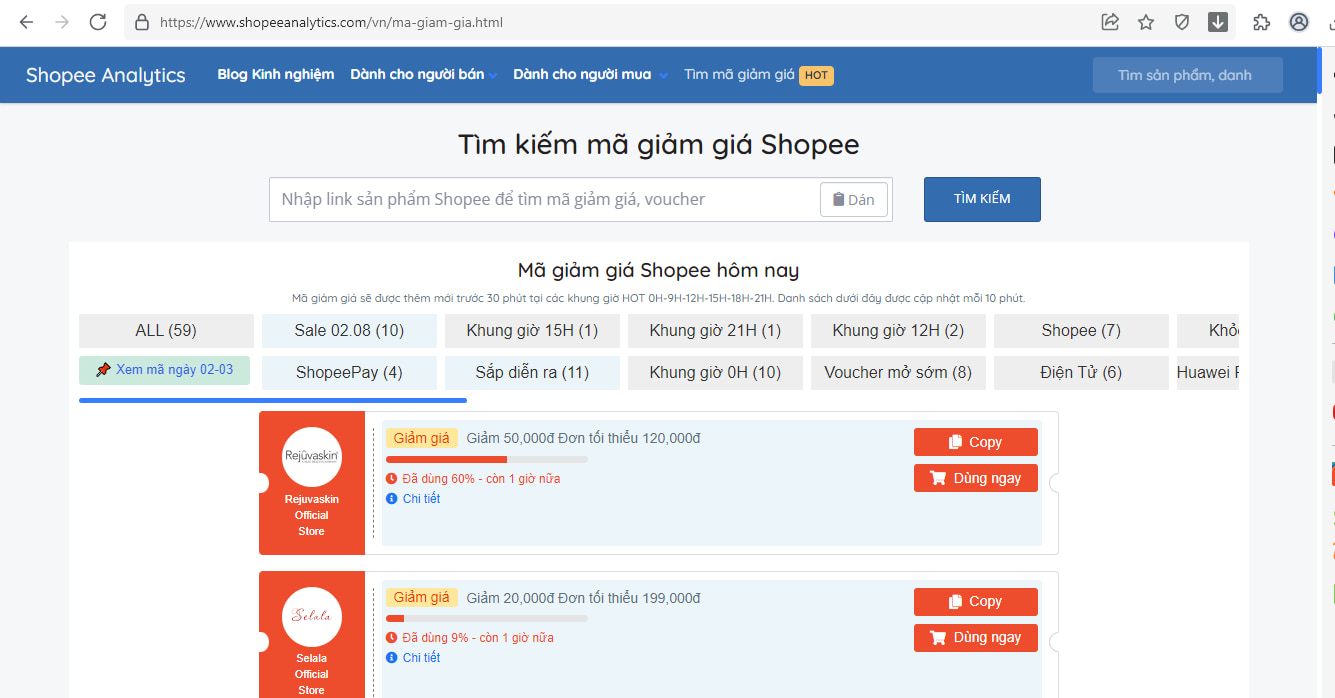Expand the 'Dành cho người mua' menu
This screenshot has width=1335, height=698.
click(x=589, y=75)
